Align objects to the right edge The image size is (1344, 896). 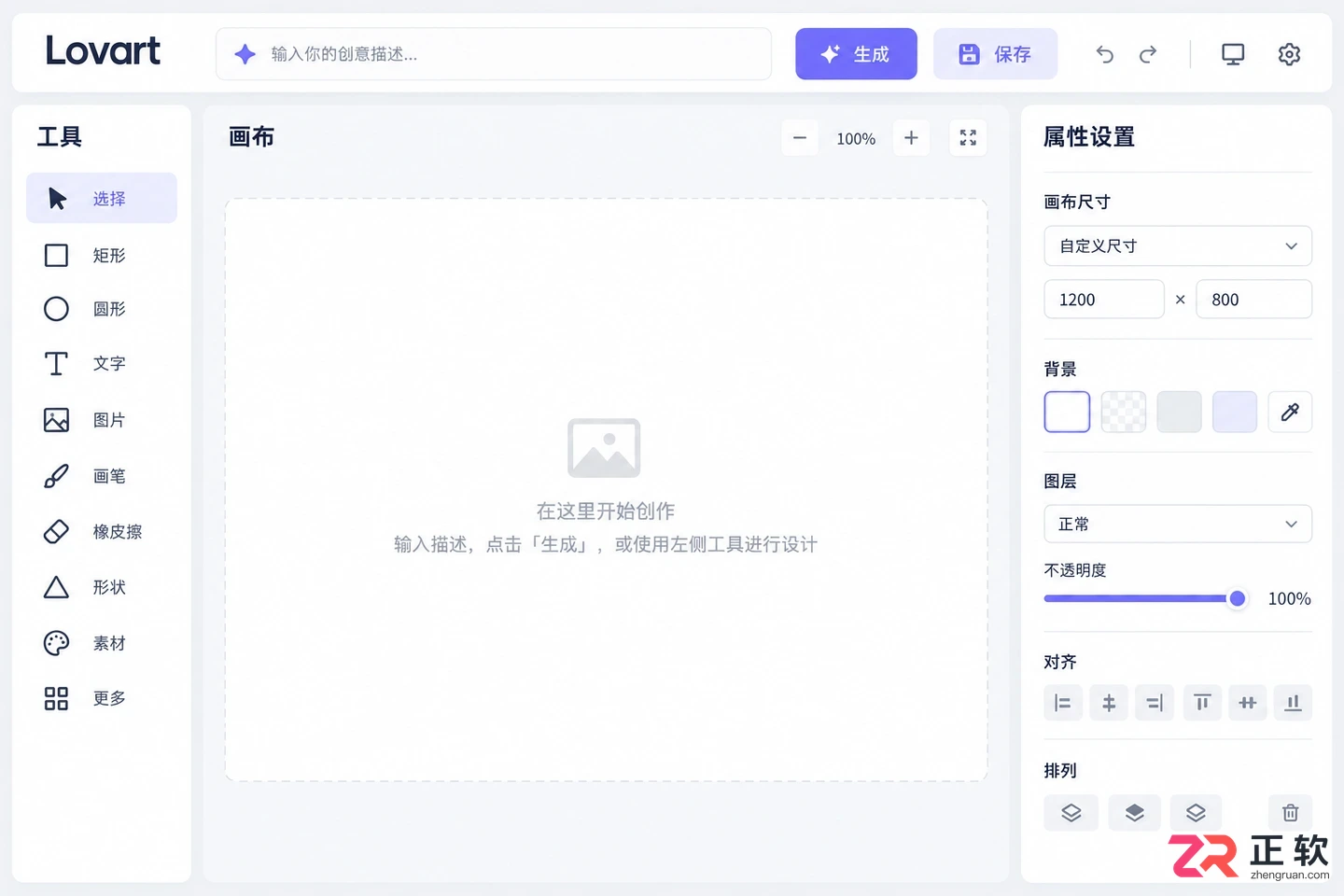(x=1155, y=703)
